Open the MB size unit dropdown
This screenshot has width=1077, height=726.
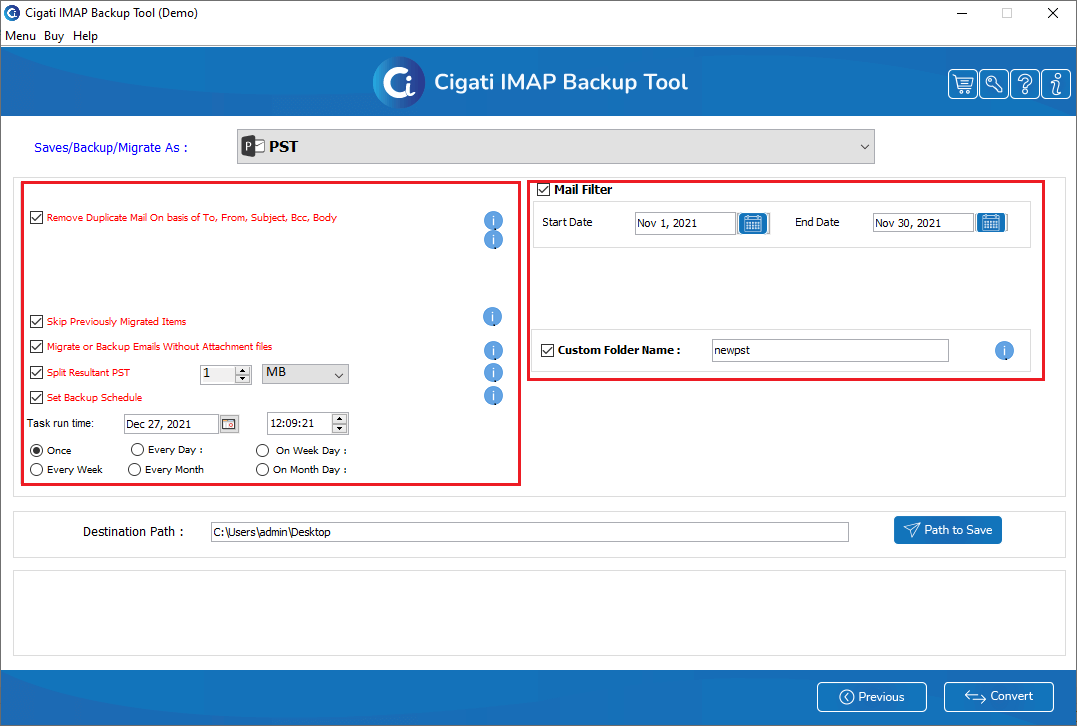click(305, 374)
